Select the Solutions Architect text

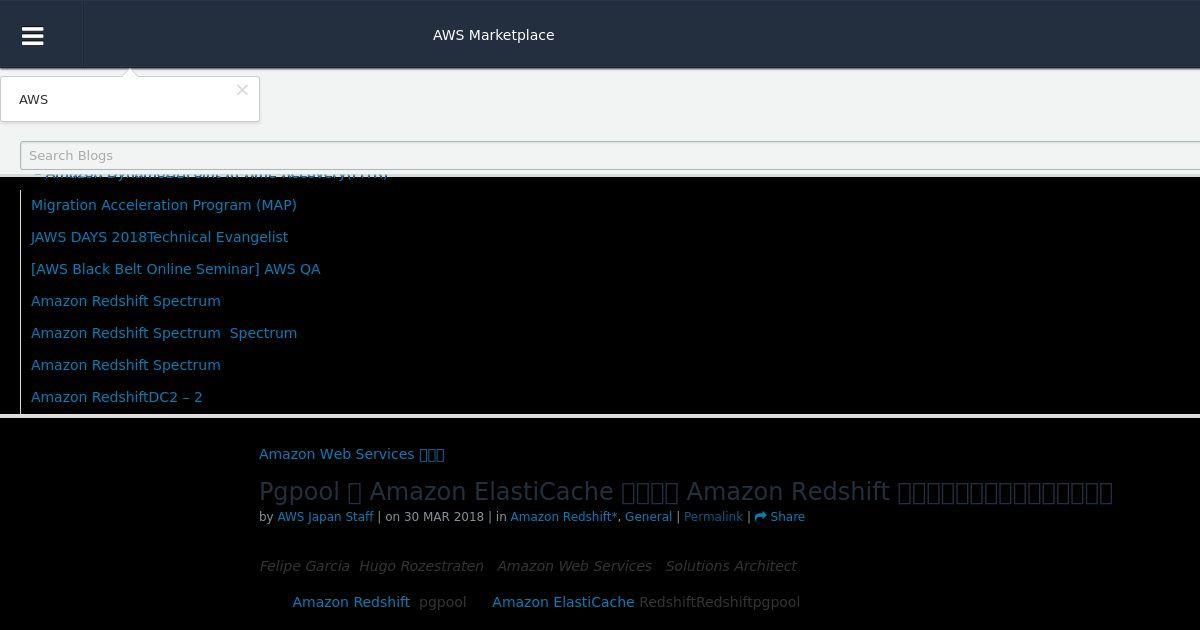pos(731,566)
